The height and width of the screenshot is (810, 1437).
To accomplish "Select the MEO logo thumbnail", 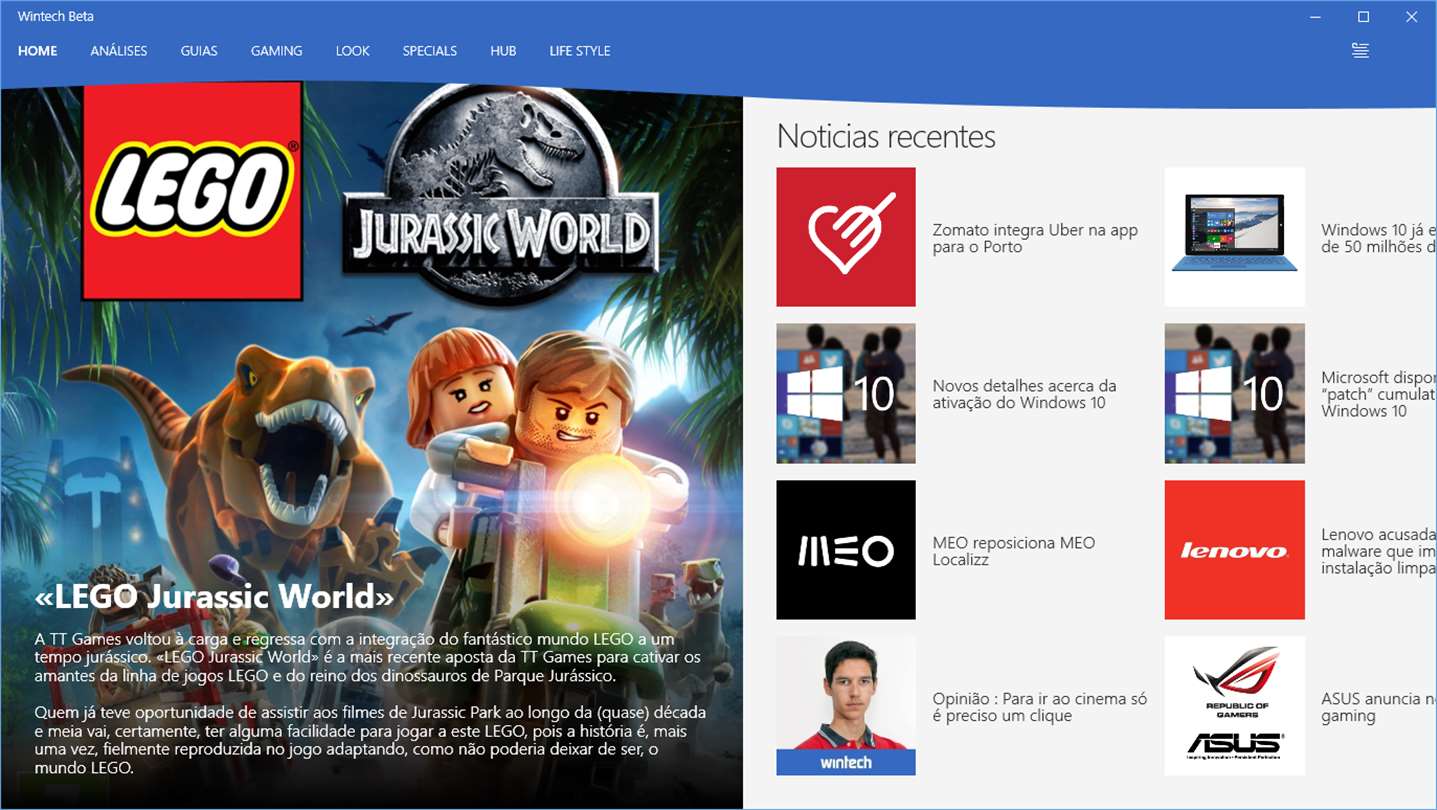I will (x=846, y=550).
